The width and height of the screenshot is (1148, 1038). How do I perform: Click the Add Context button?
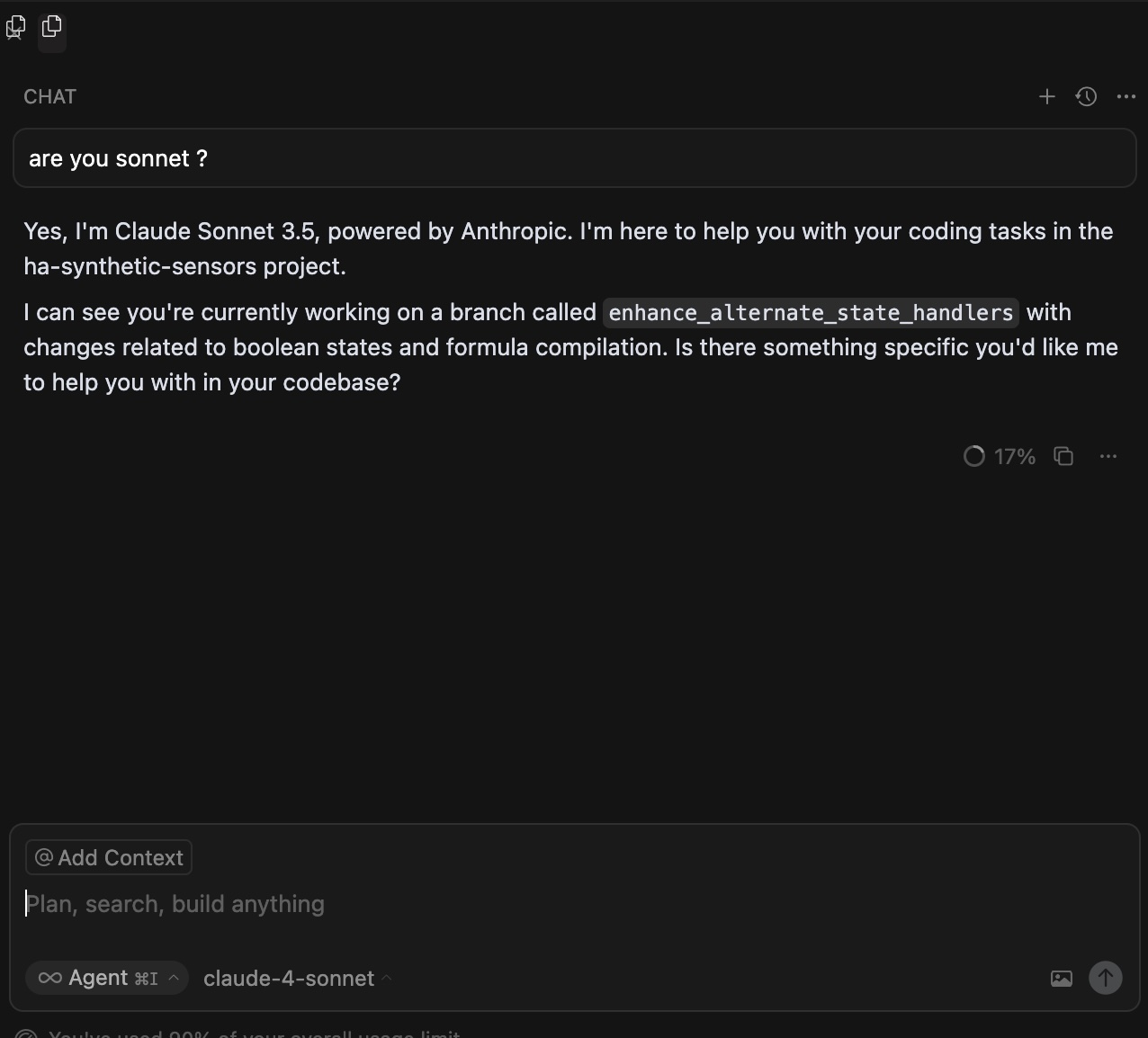coord(109,857)
